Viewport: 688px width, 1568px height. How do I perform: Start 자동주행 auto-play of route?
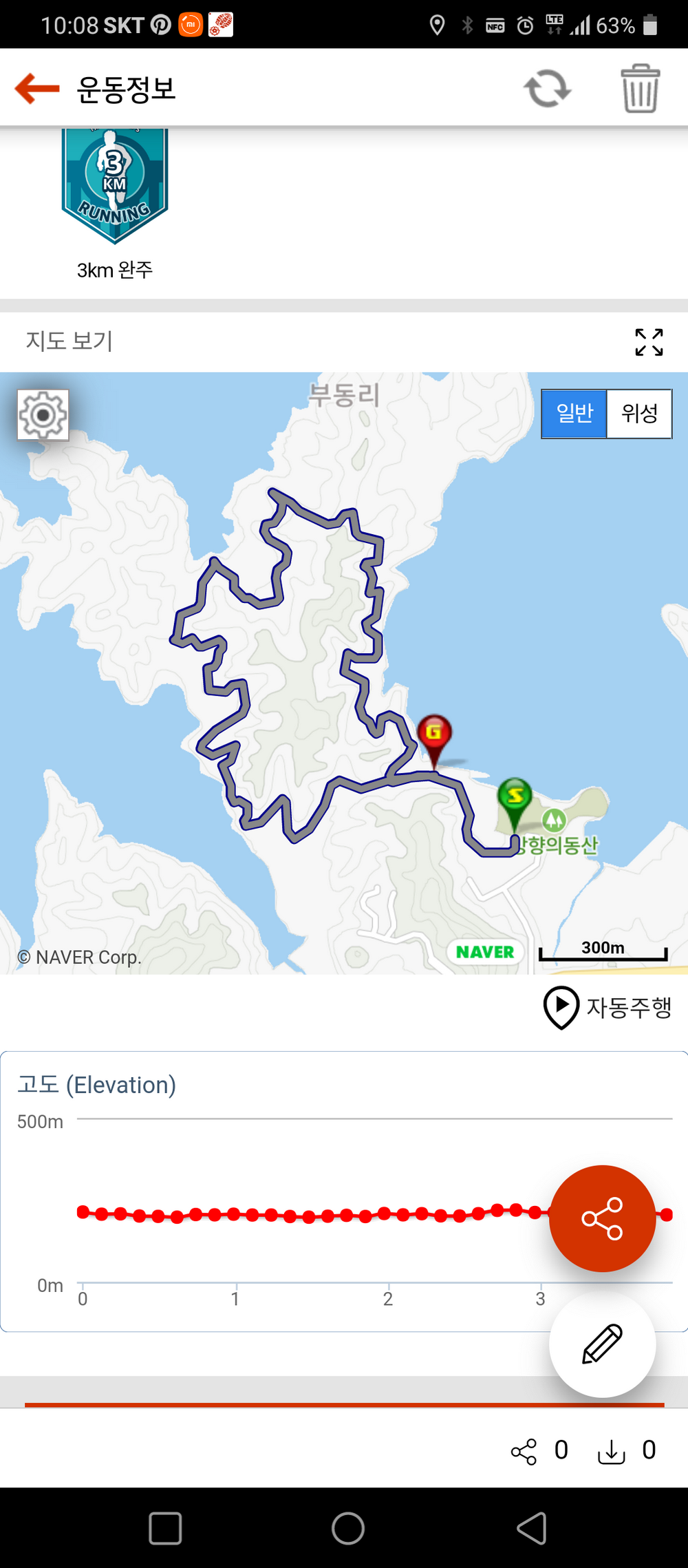[x=608, y=1008]
